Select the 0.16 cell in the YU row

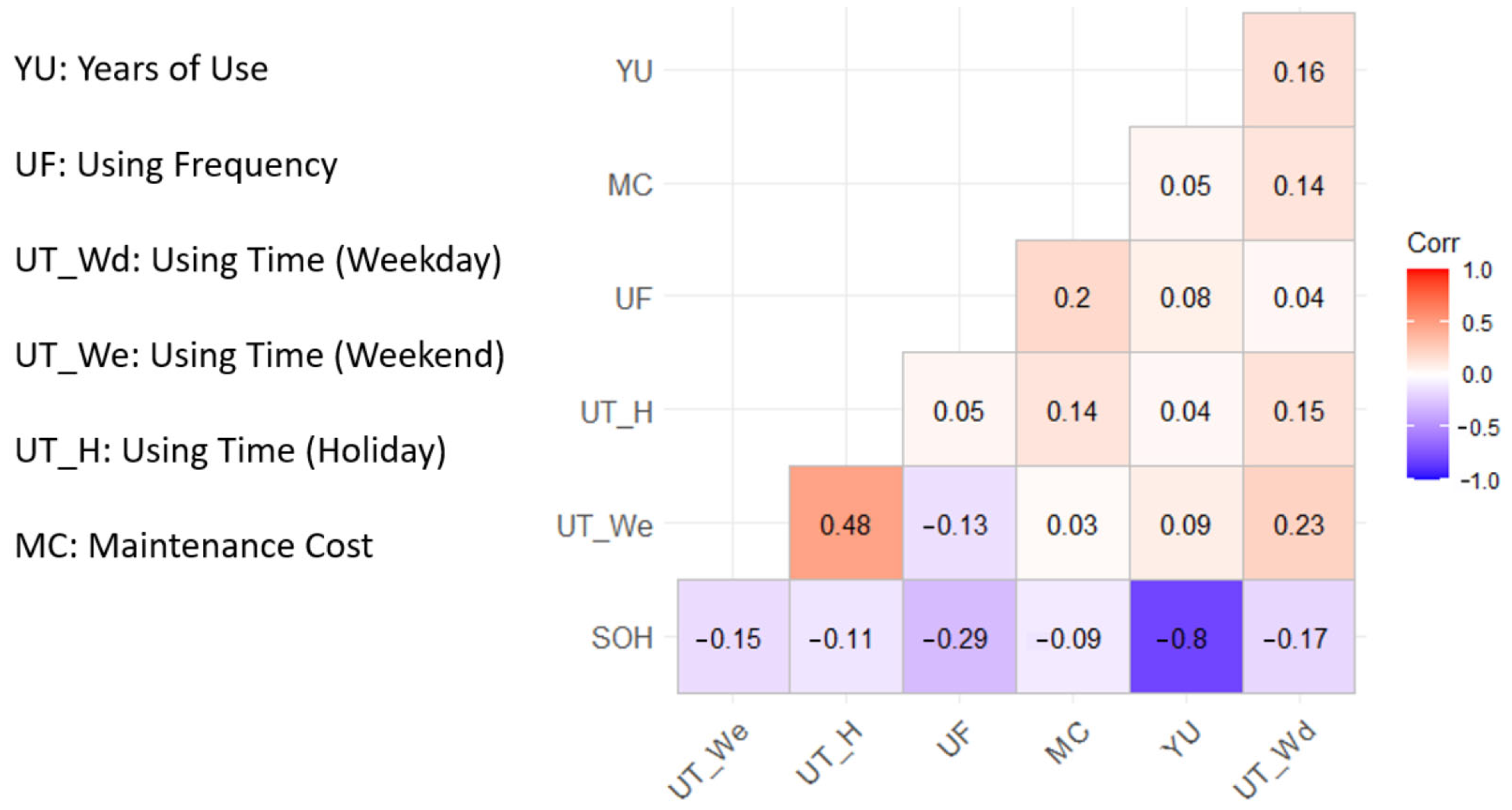1298,71
